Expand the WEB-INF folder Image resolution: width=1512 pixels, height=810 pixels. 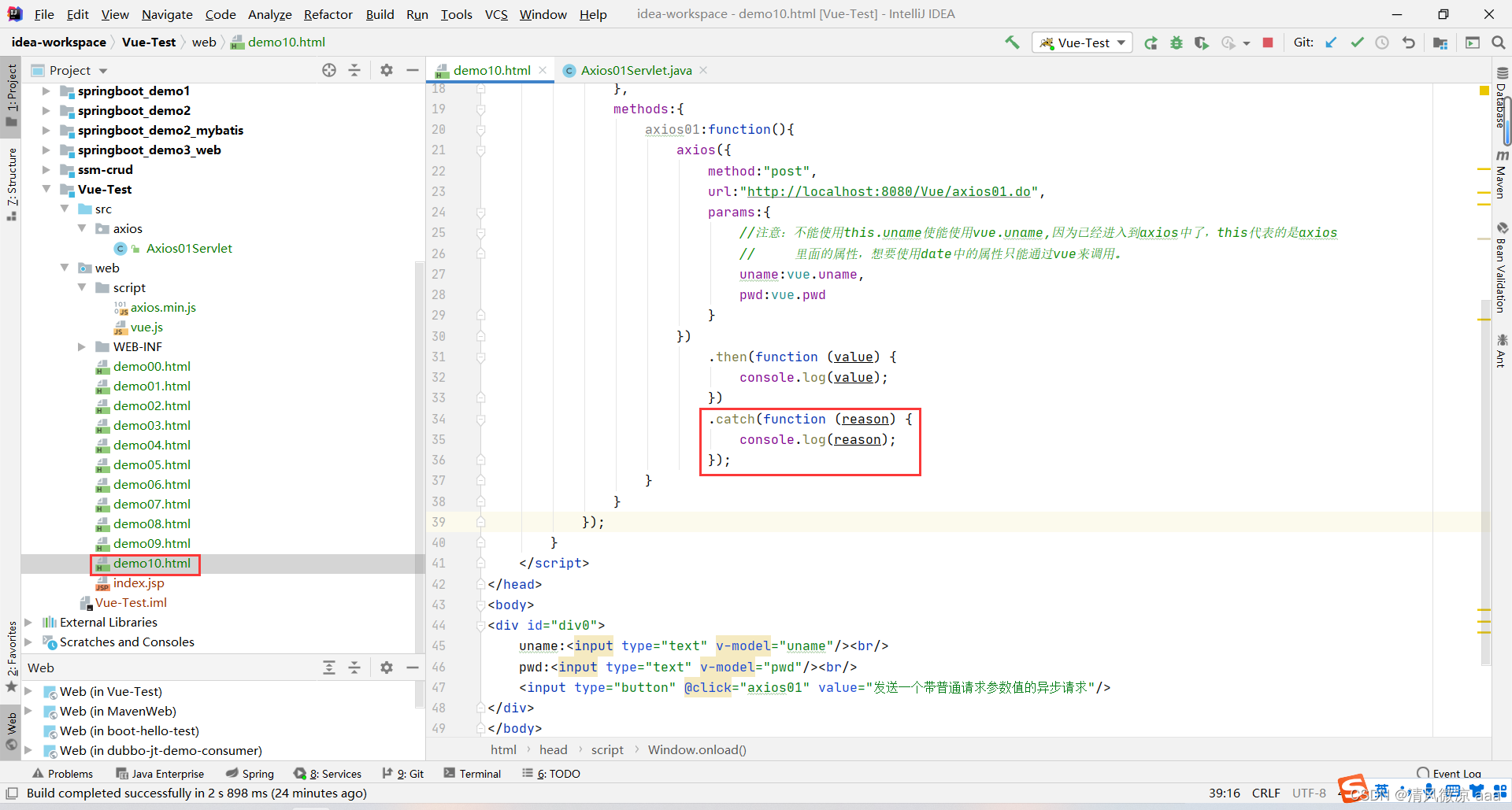click(82, 346)
